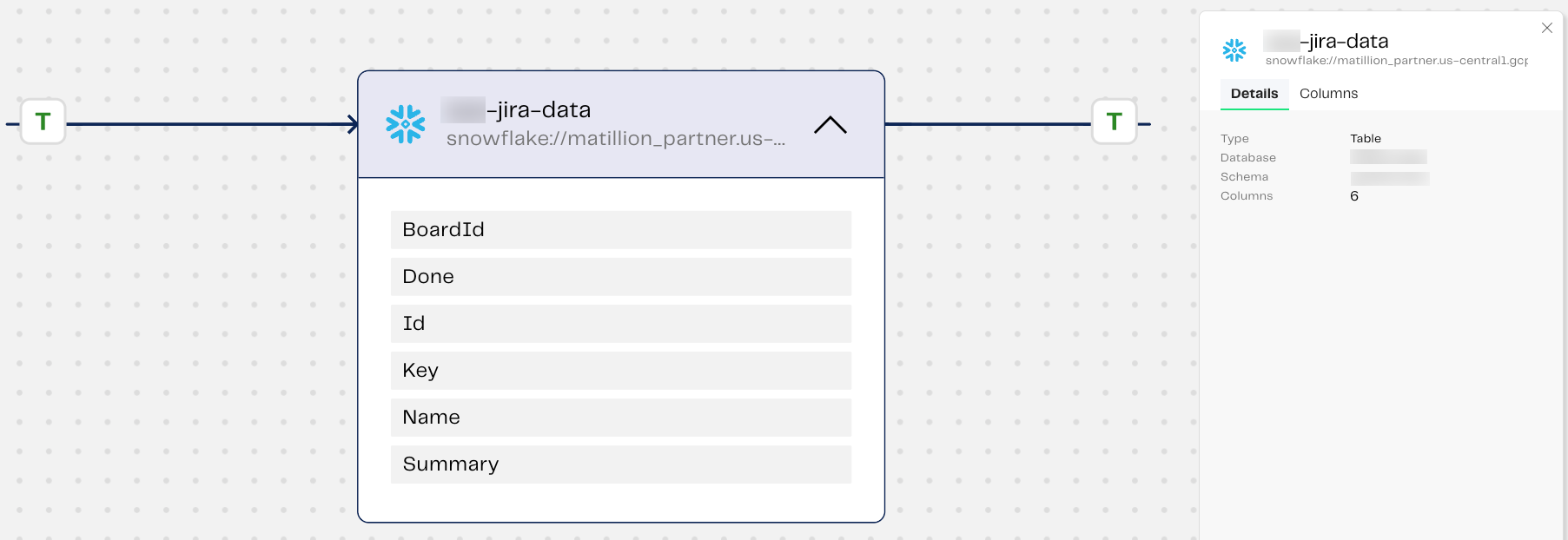1568x540 pixels.
Task: Click the Snowflake logo in jira-data node
Action: point(406,124)
